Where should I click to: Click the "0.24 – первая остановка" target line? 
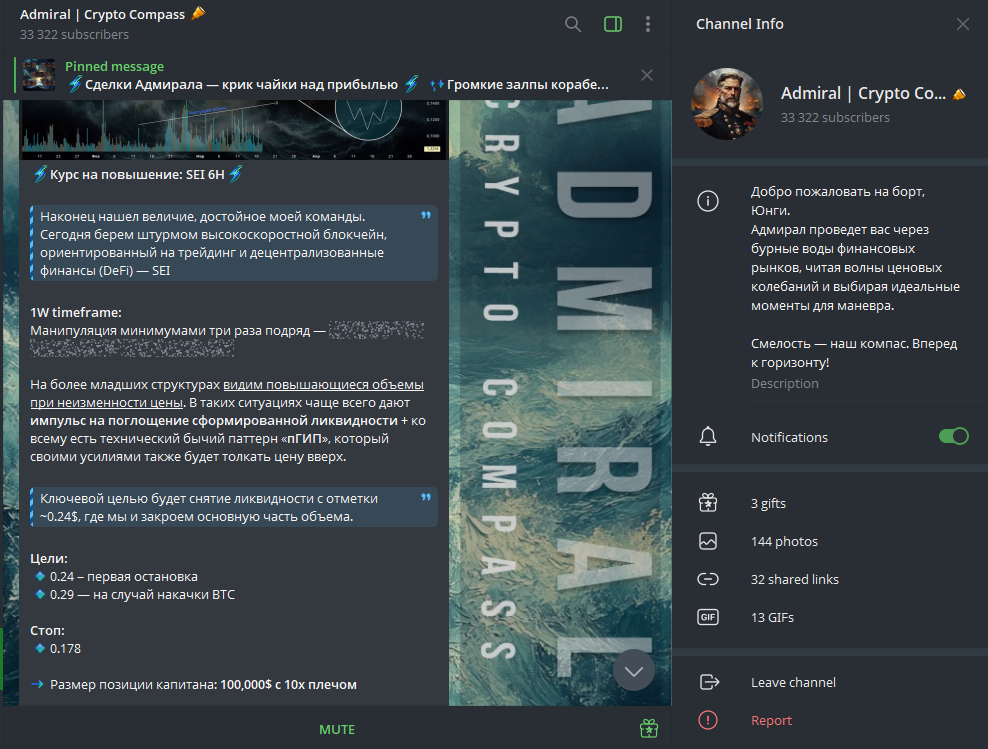coord(124,576)
